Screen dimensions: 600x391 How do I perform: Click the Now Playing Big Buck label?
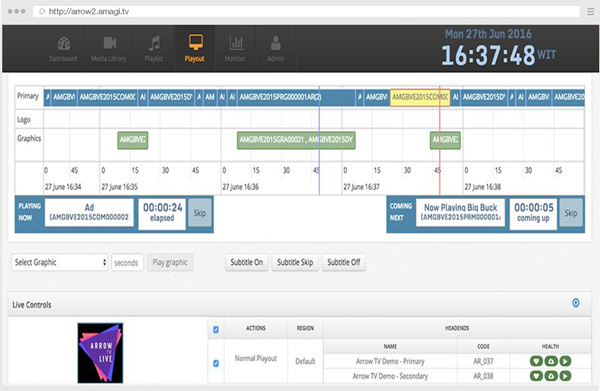(x=460, y=212)
